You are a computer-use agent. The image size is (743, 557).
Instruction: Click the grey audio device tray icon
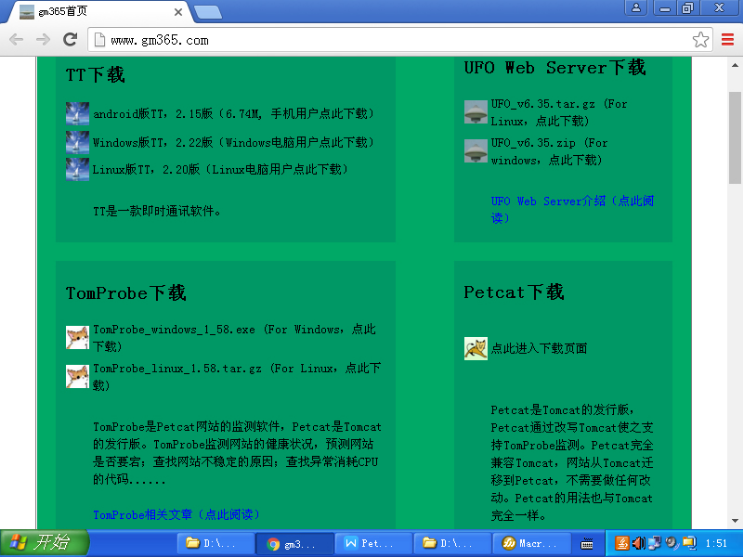click(671, 543)
